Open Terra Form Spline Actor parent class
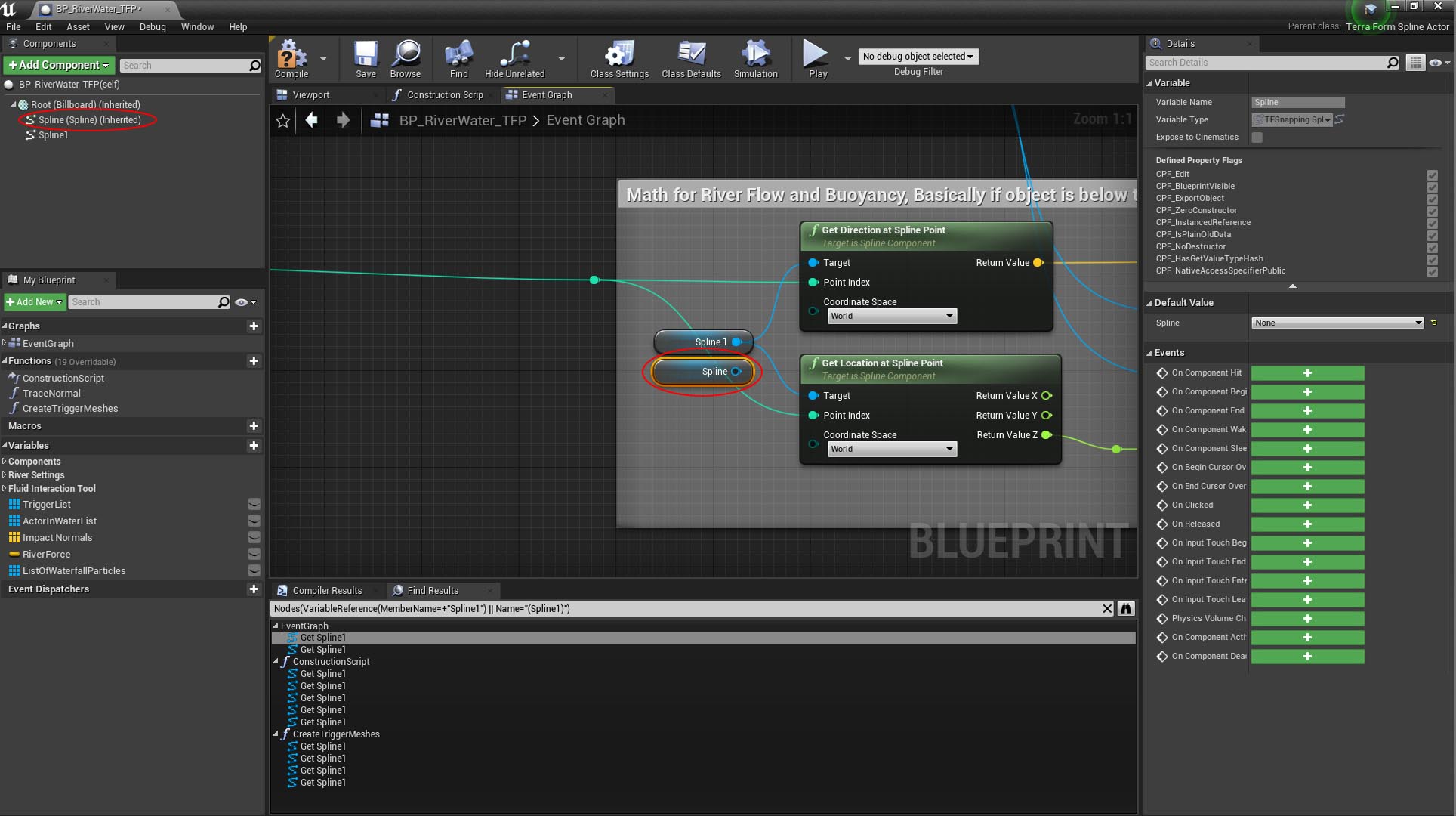 pos(1396,26)
